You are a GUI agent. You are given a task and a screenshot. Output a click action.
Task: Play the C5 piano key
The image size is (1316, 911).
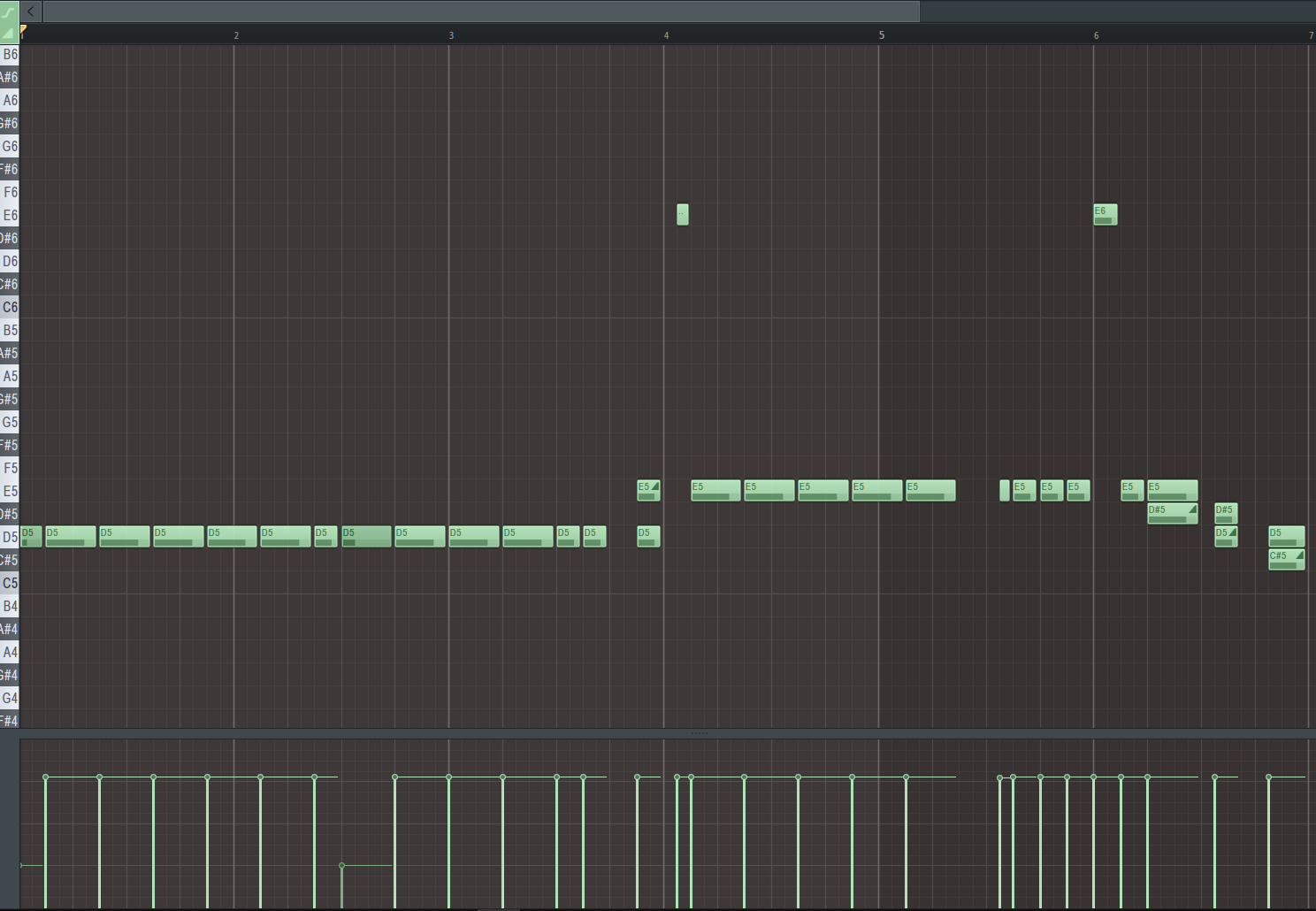pyautogui.click(x=10, y=584)
